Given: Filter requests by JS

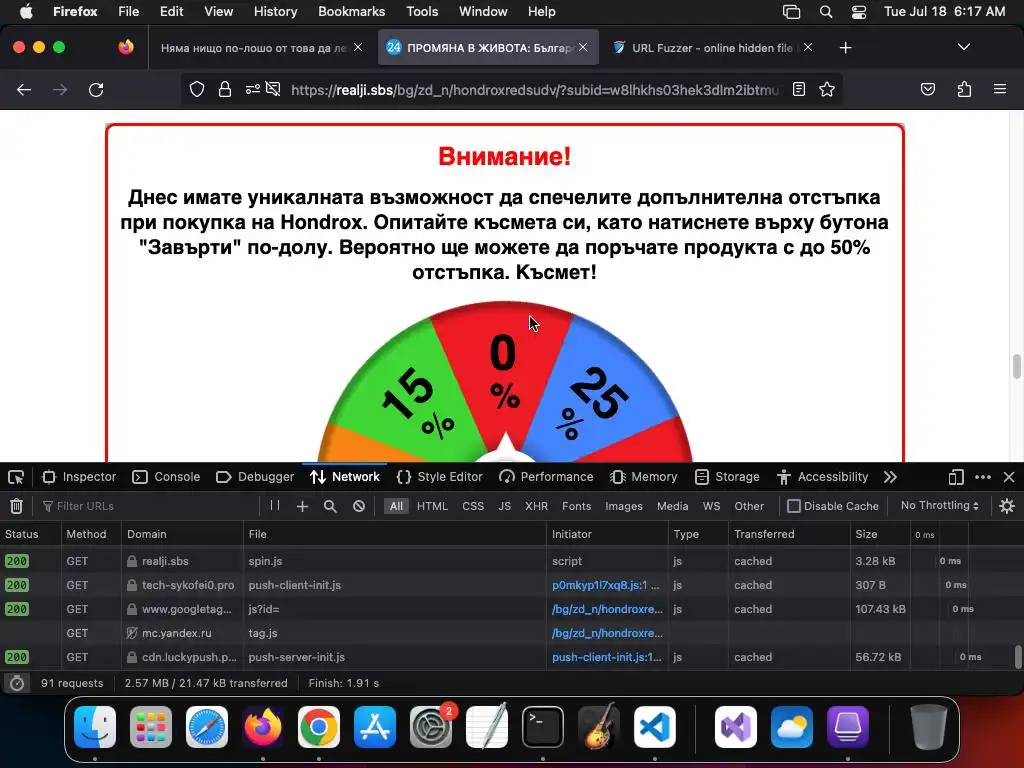Looking at the screenshot, I should click(x=504, y=506).
